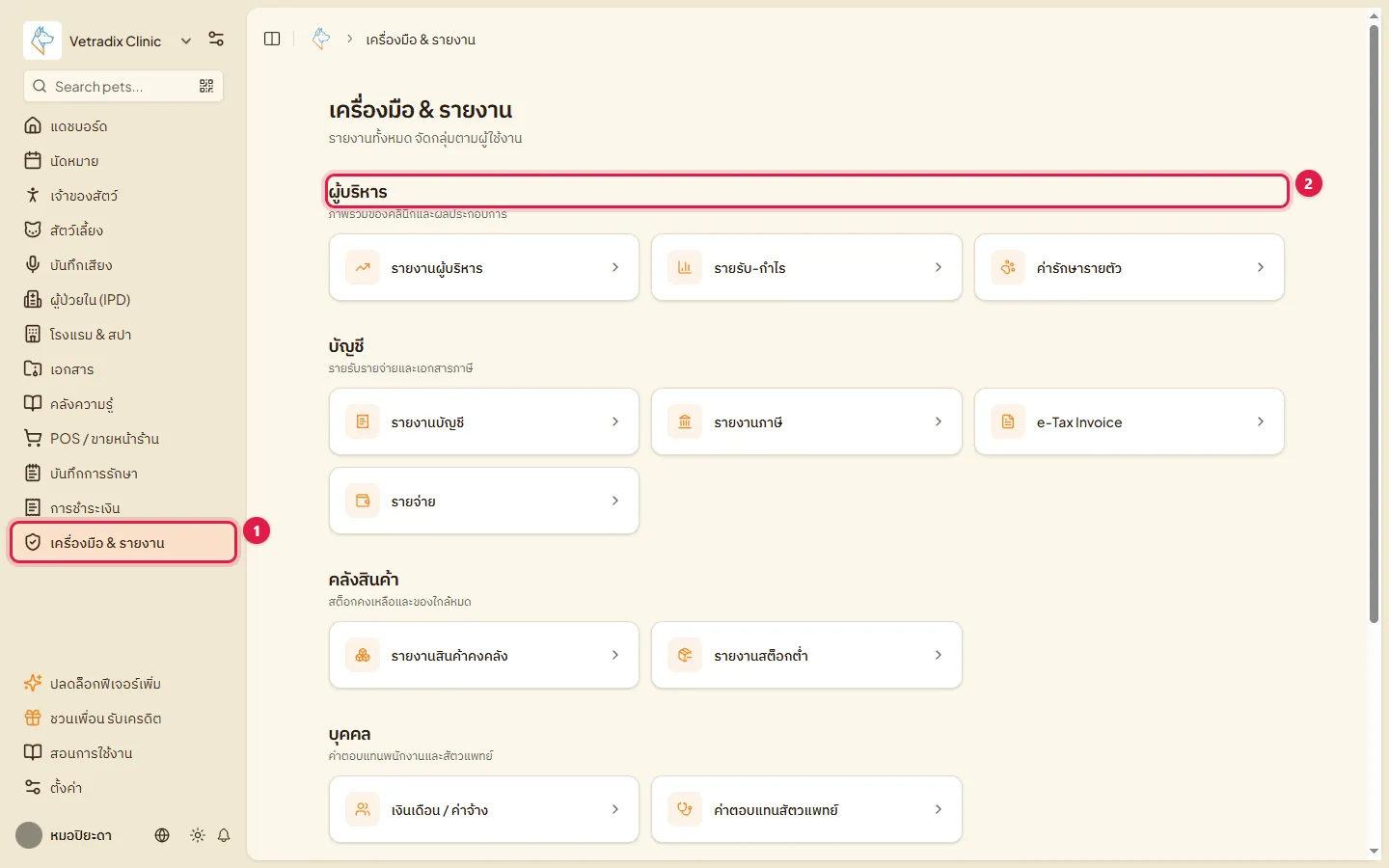Screen dimensions: 1389x868
Task: Click the รายงานผู้บริหาร trend icon
Action: coord(363,267)
